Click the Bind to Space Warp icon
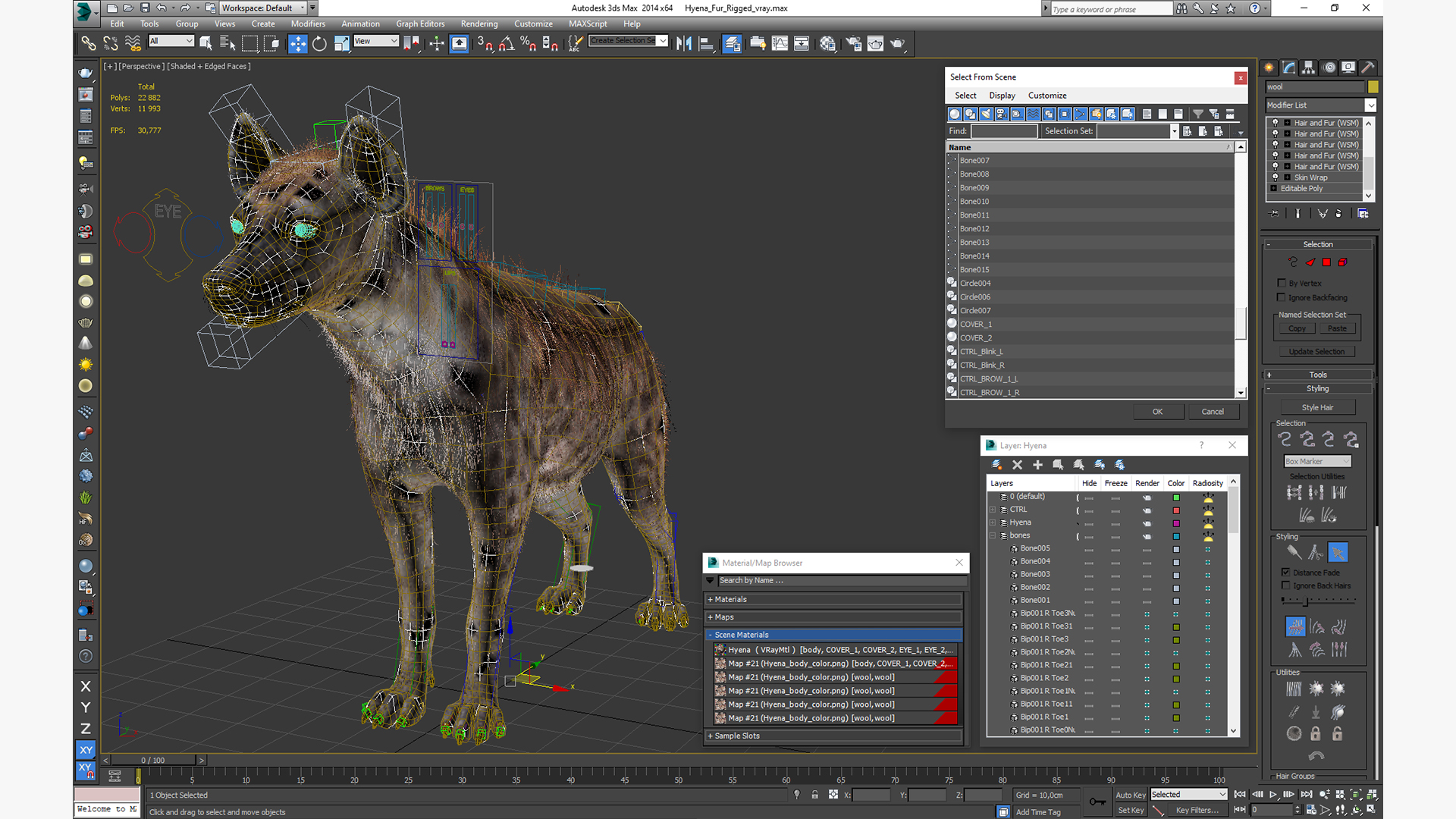 (133, 43)
